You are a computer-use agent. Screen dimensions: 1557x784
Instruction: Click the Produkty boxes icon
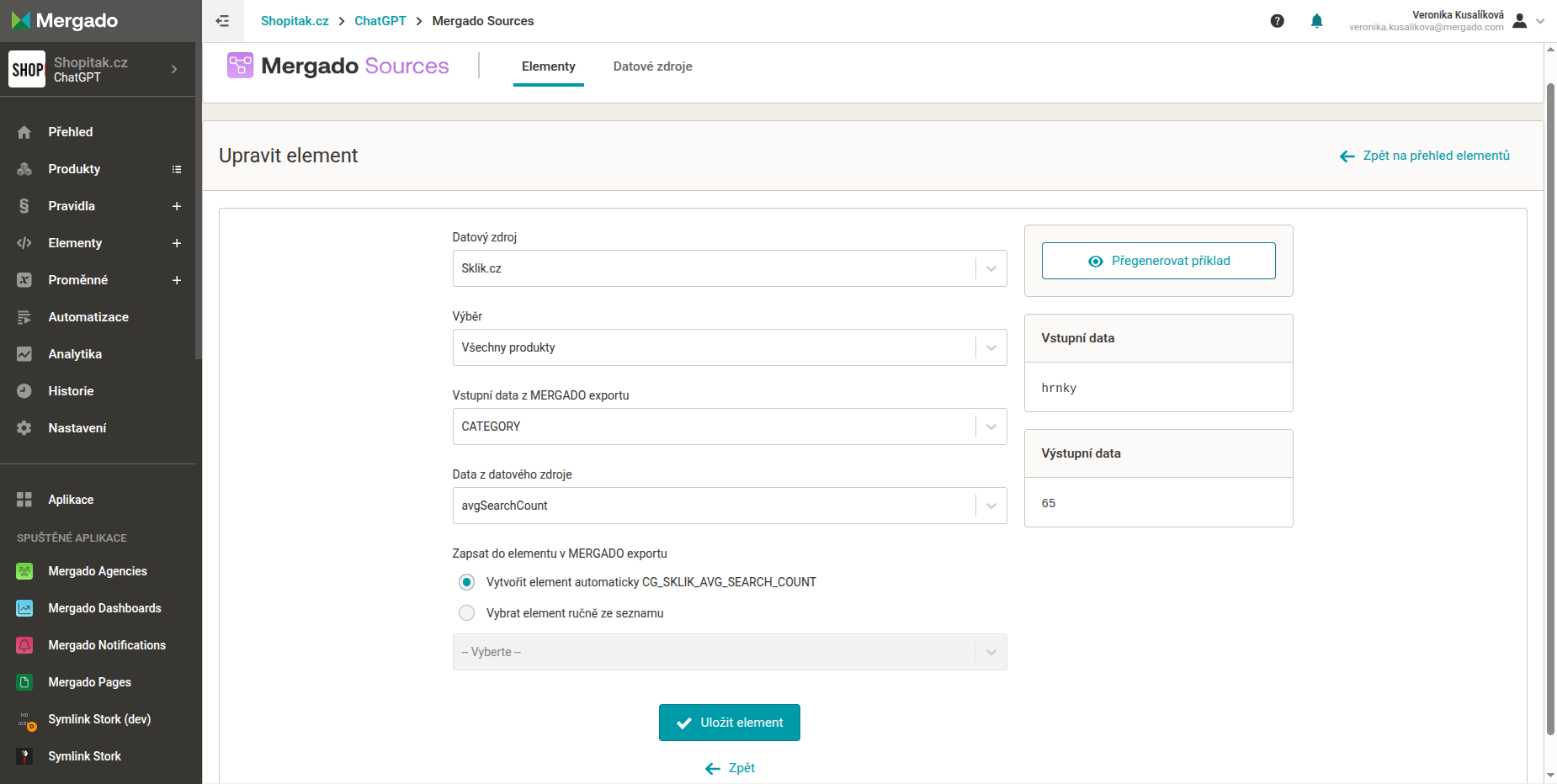click(x=24, y=169)
